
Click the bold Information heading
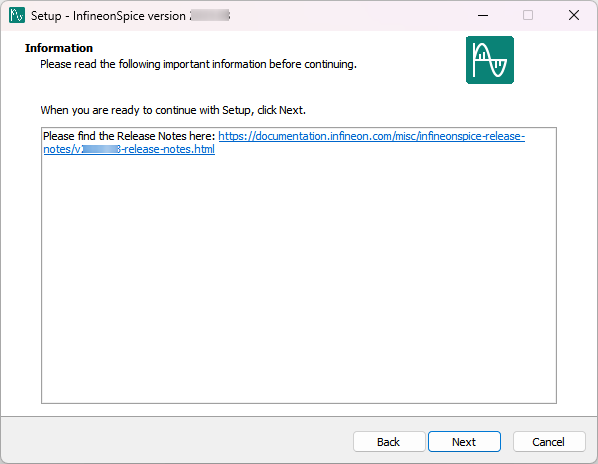pyautogui.click(x=59, y=48)
